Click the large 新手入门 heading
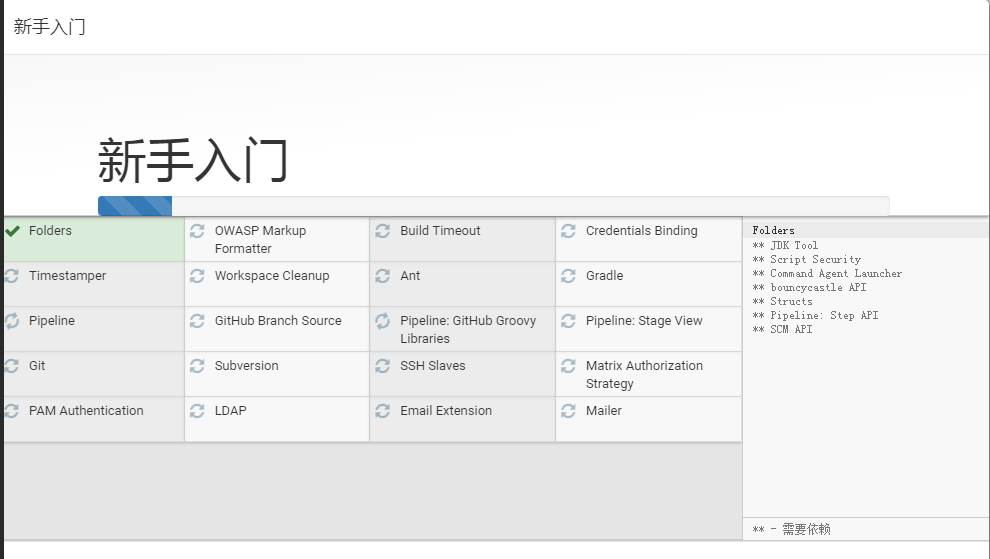The height and width of the screenshot is (559, 990). point(193,160)
